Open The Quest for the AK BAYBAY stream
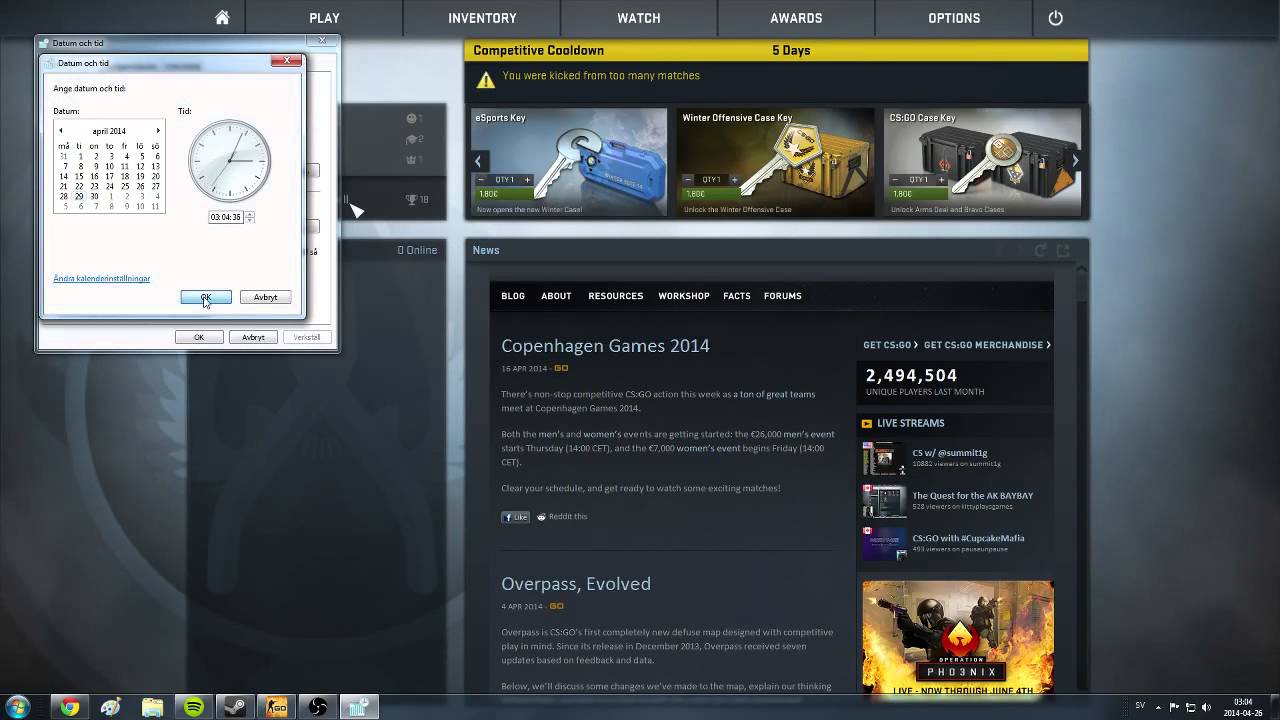1280x720 pixels. tap(972, 496)
